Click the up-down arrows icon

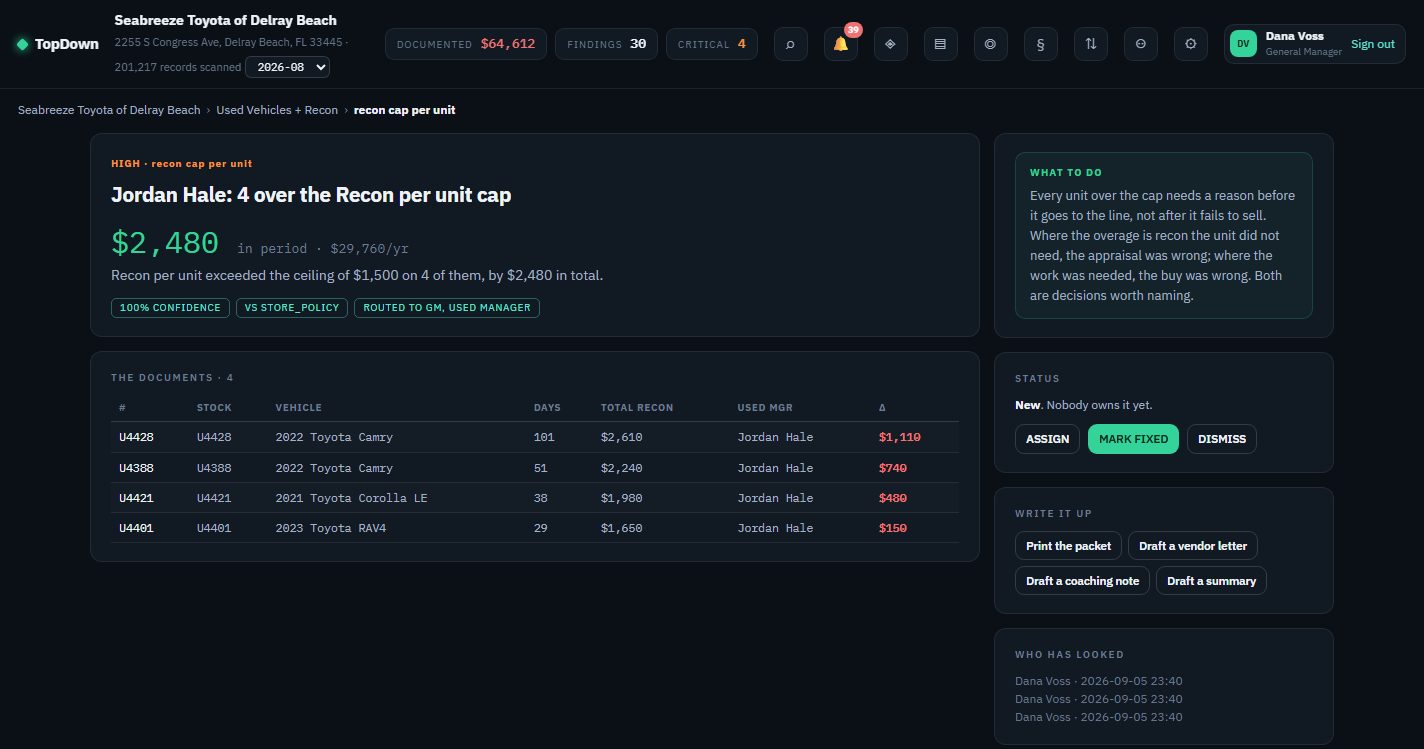pyautogui.click(x=1090, y=44)
